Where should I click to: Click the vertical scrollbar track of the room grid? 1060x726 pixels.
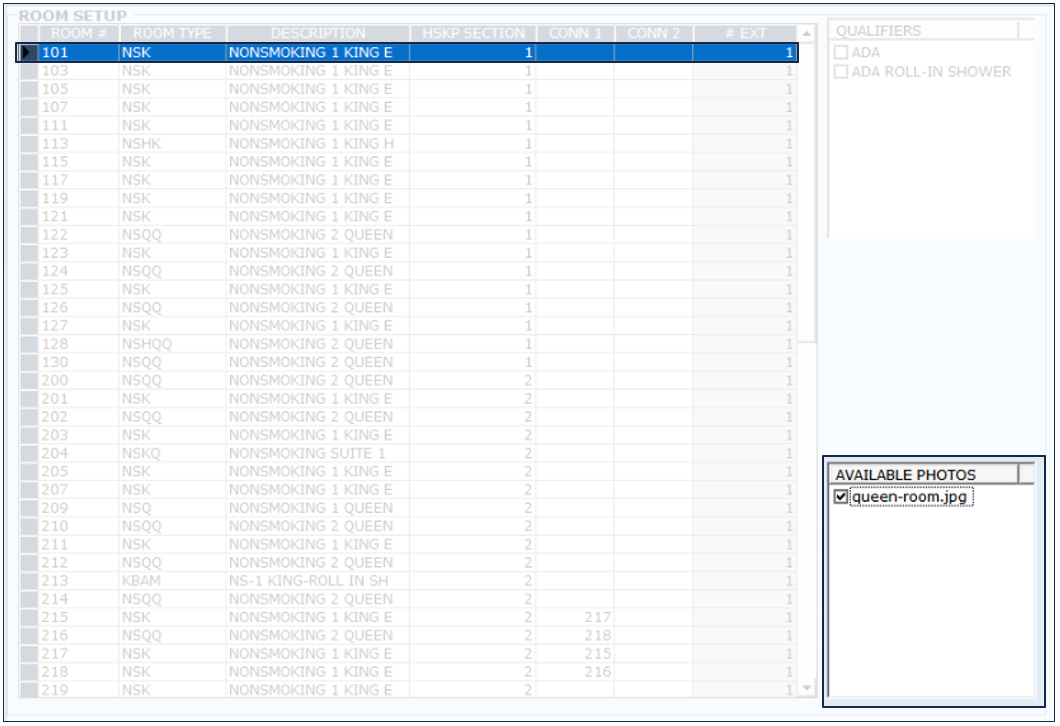pos(806,500)
